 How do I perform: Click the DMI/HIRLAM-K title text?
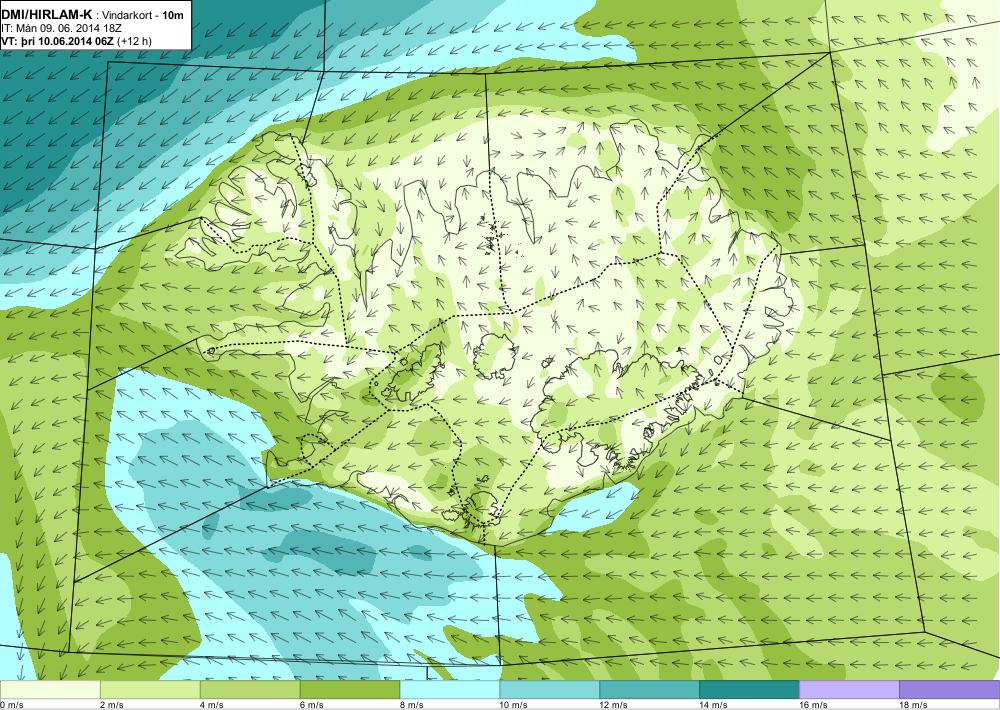coord(47,14)
